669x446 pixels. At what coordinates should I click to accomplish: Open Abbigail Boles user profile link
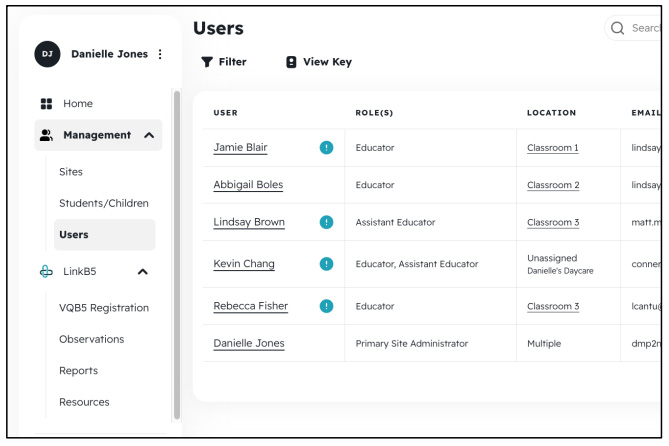[x=248, y=185]
